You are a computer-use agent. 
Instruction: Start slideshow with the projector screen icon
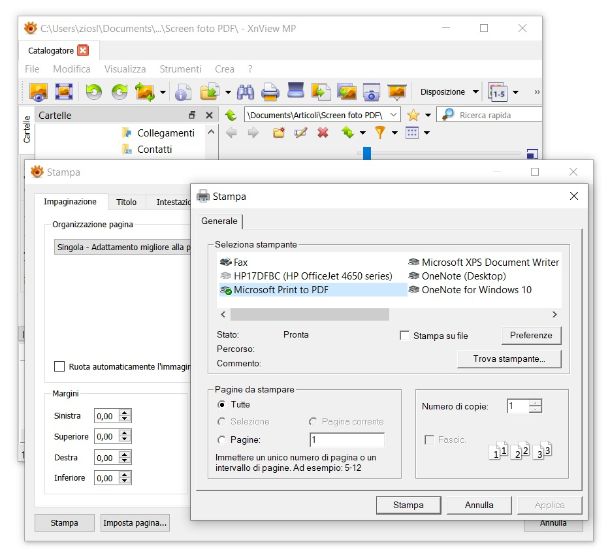(397, 91)
